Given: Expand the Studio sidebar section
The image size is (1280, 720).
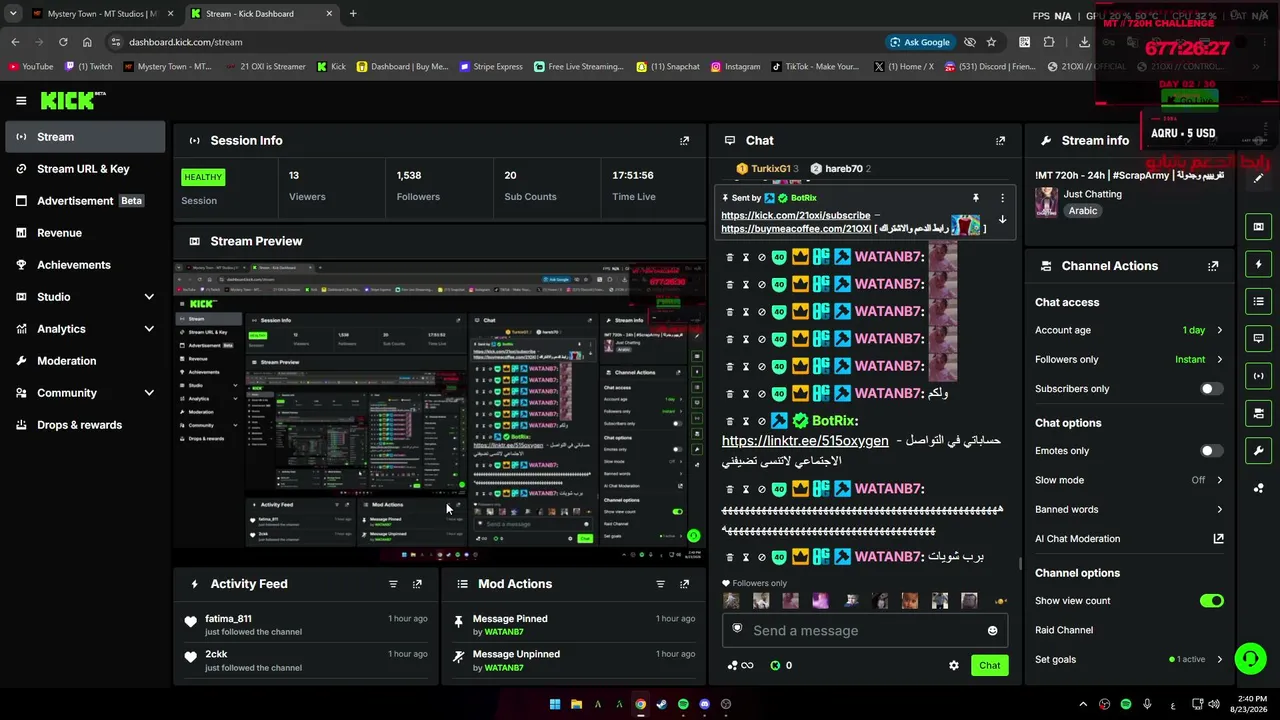Looking at the screenshot, I should (85, 297).
